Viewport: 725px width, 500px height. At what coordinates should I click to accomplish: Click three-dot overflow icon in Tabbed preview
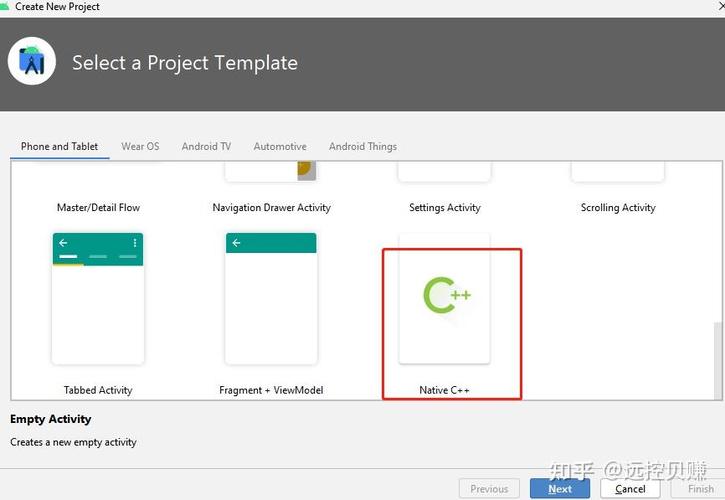(135, 243)
